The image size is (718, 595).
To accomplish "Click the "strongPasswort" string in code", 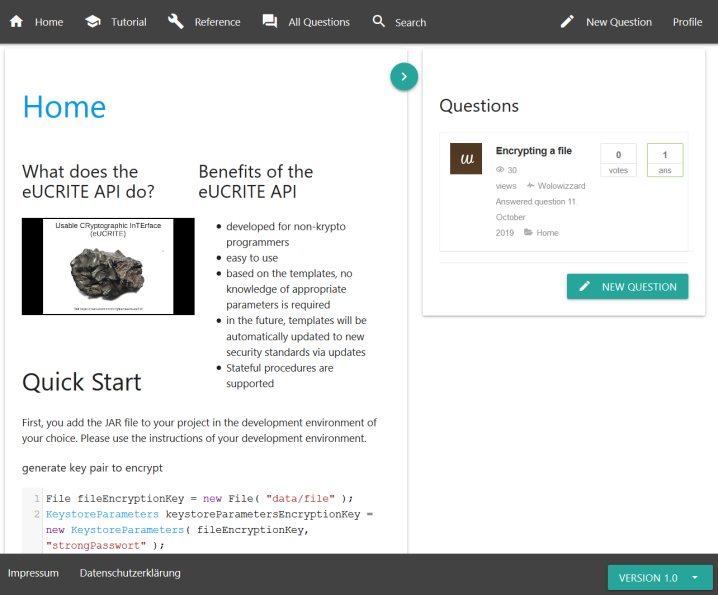I will pos(96,546).
